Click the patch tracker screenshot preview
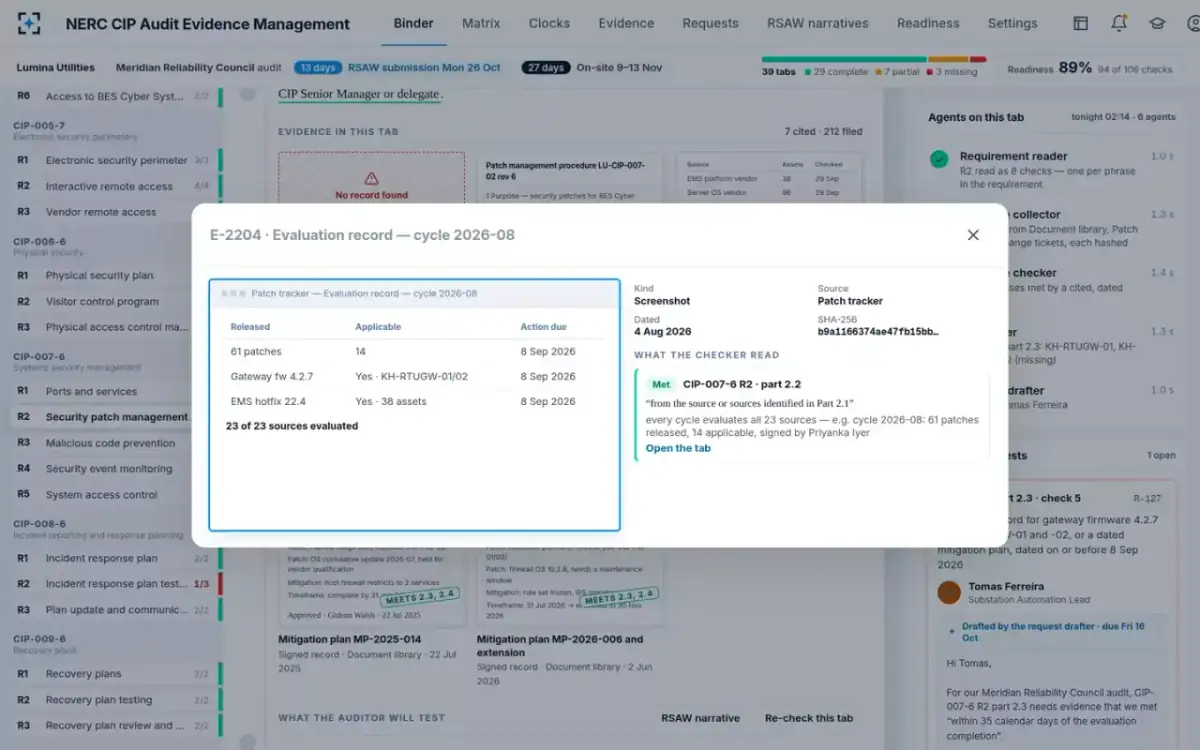The height and width of the screenshot is (750, 1200). click(414, 405)
